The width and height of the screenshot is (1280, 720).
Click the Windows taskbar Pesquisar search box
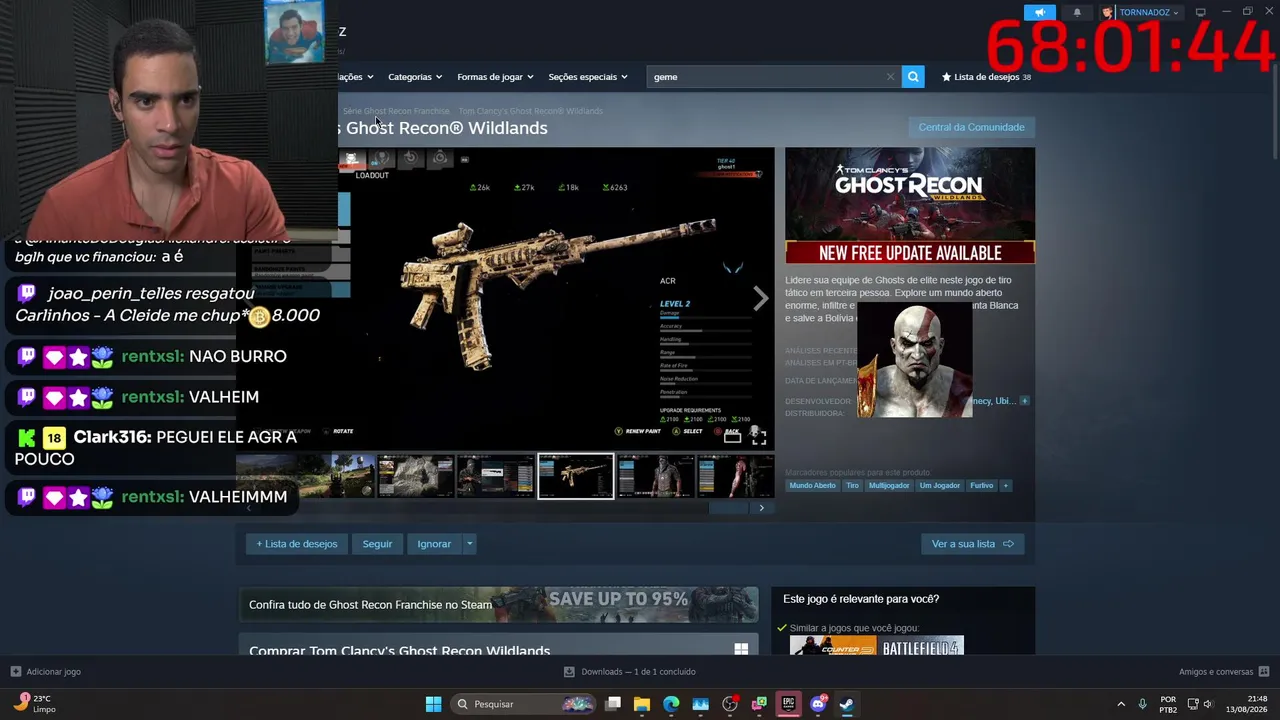[x=524, y=704]
